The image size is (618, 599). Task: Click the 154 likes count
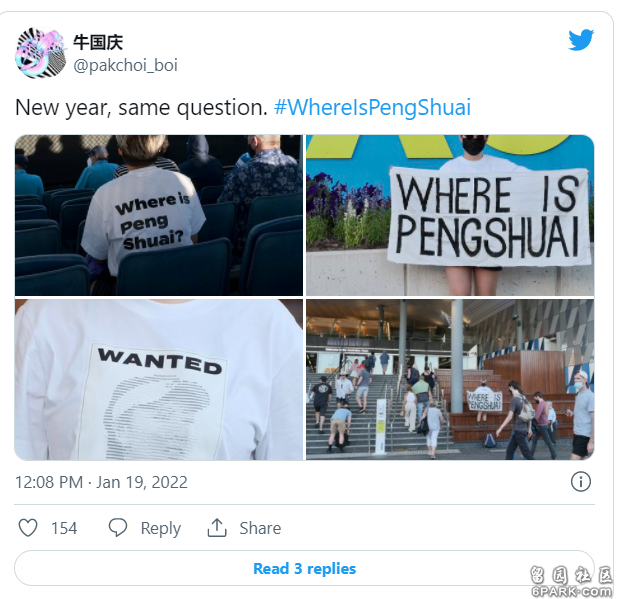click(64, 528)
